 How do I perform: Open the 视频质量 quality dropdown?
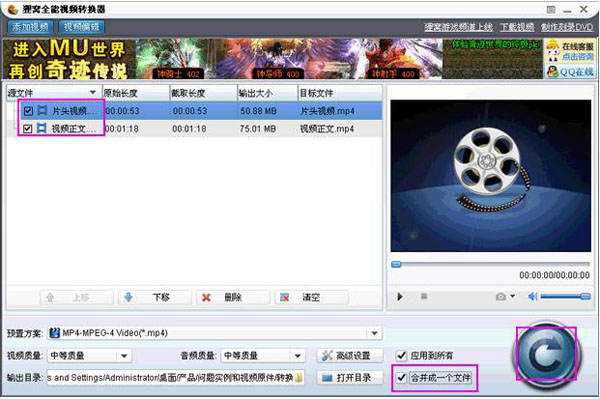click(x=124, y=356)
